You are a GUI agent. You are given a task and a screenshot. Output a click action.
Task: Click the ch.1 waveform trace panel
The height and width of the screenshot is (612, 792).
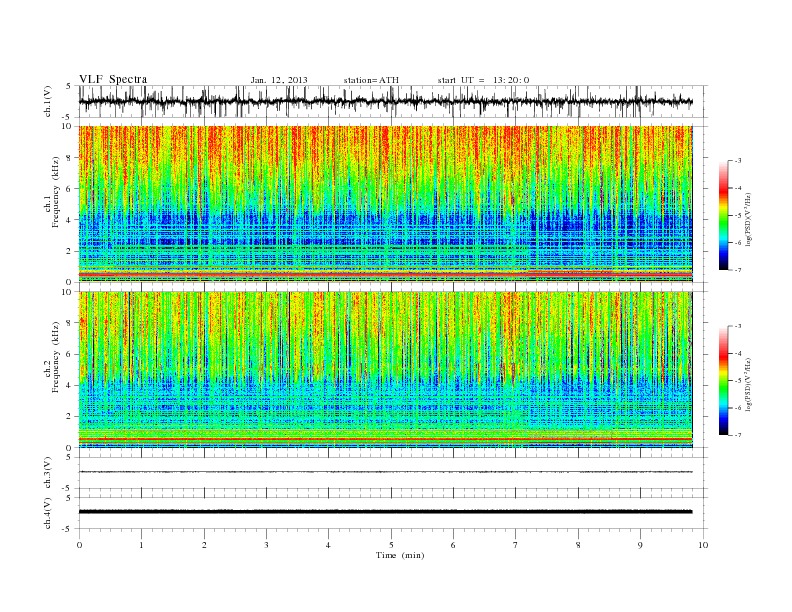pyautogui.click(x=393, y=101)
